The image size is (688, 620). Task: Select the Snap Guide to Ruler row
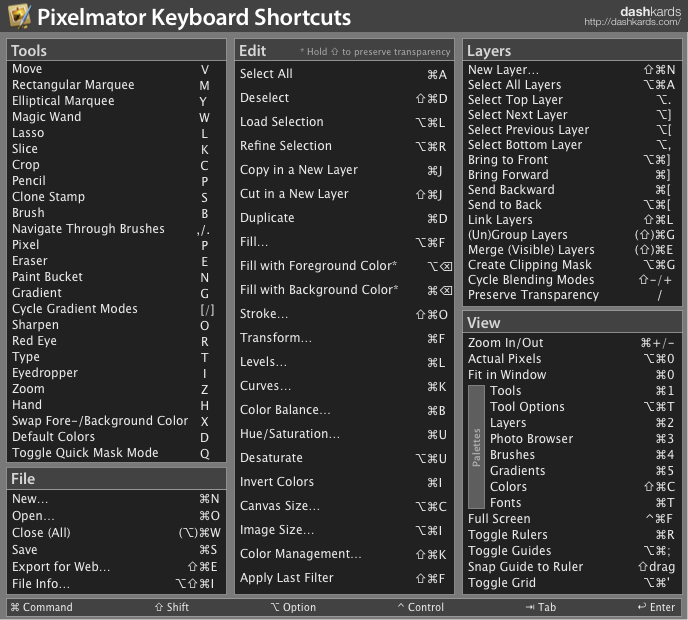click(x=572, y=567)
